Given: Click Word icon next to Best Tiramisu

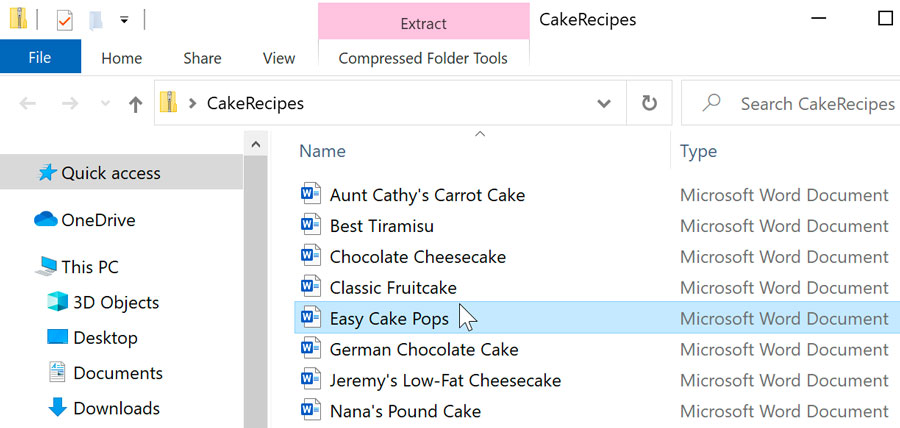Looking at the screenshot, I should point(311,225).
